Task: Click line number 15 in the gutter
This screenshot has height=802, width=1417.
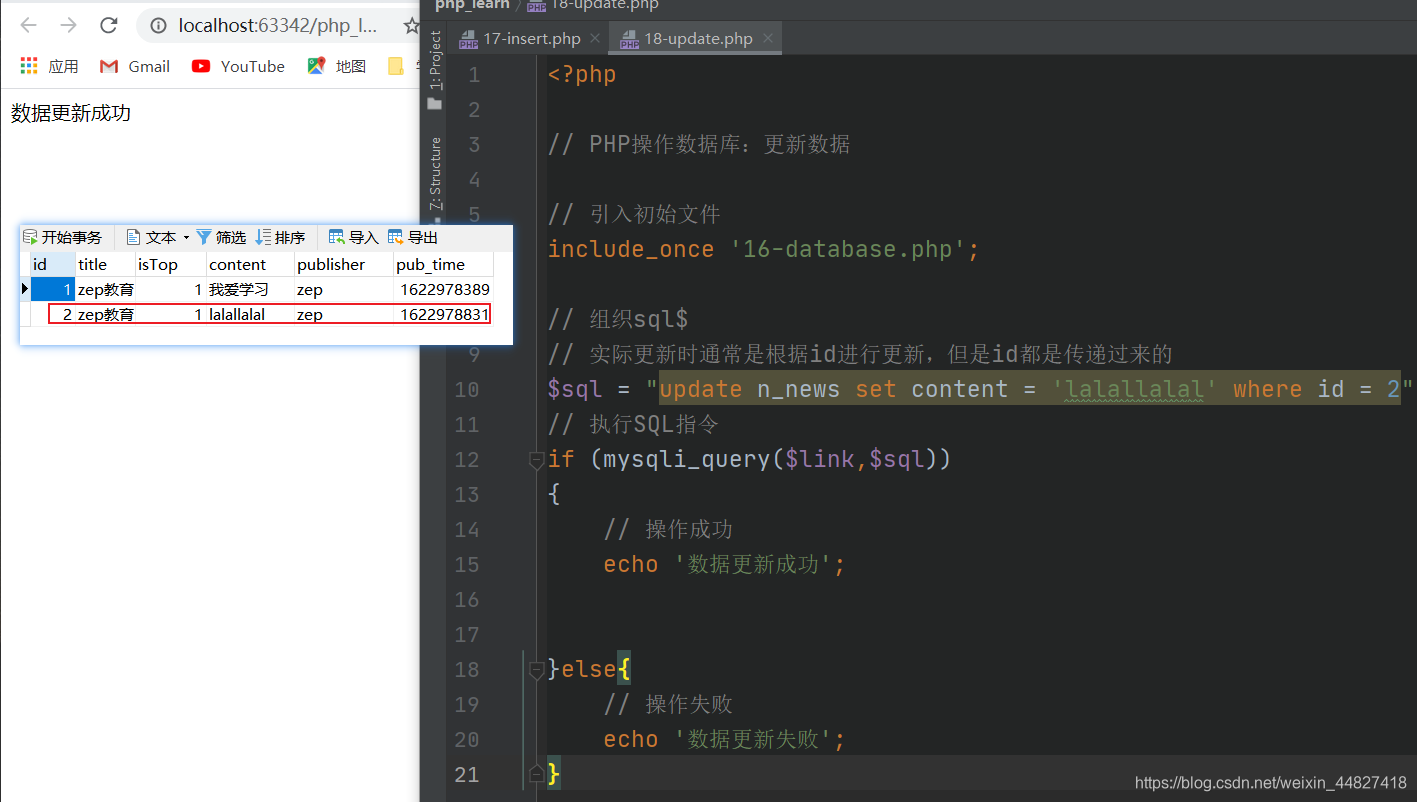Action: [x=466, y=564]
